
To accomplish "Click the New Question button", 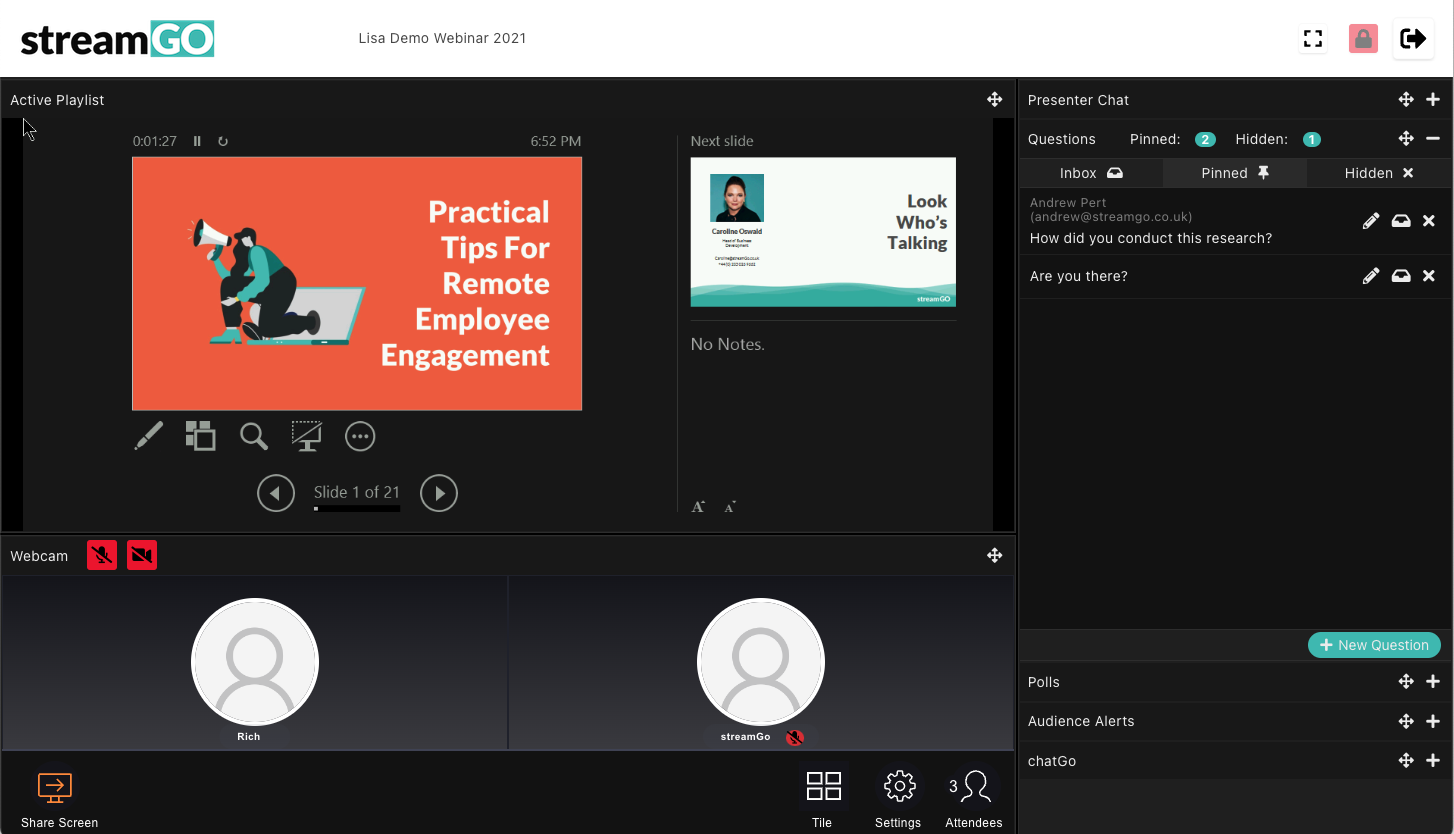I will click(x=1374, y=644).
